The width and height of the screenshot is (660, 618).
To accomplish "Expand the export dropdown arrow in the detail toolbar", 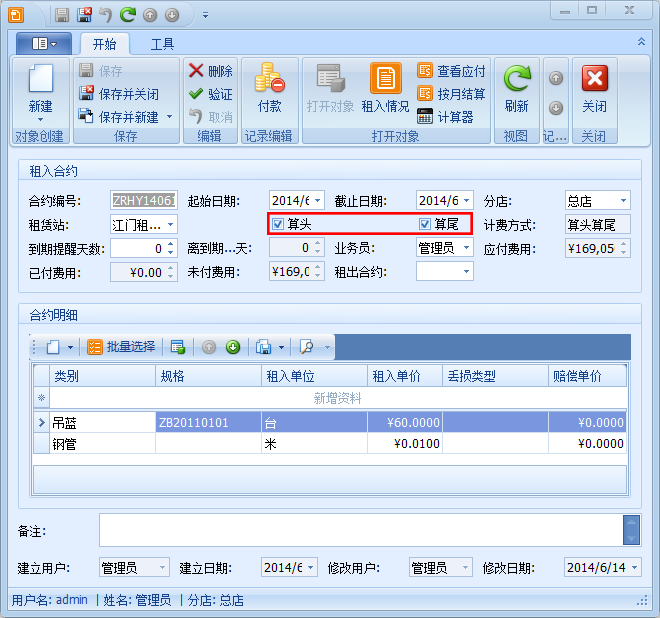I will [x=281, y=347].
